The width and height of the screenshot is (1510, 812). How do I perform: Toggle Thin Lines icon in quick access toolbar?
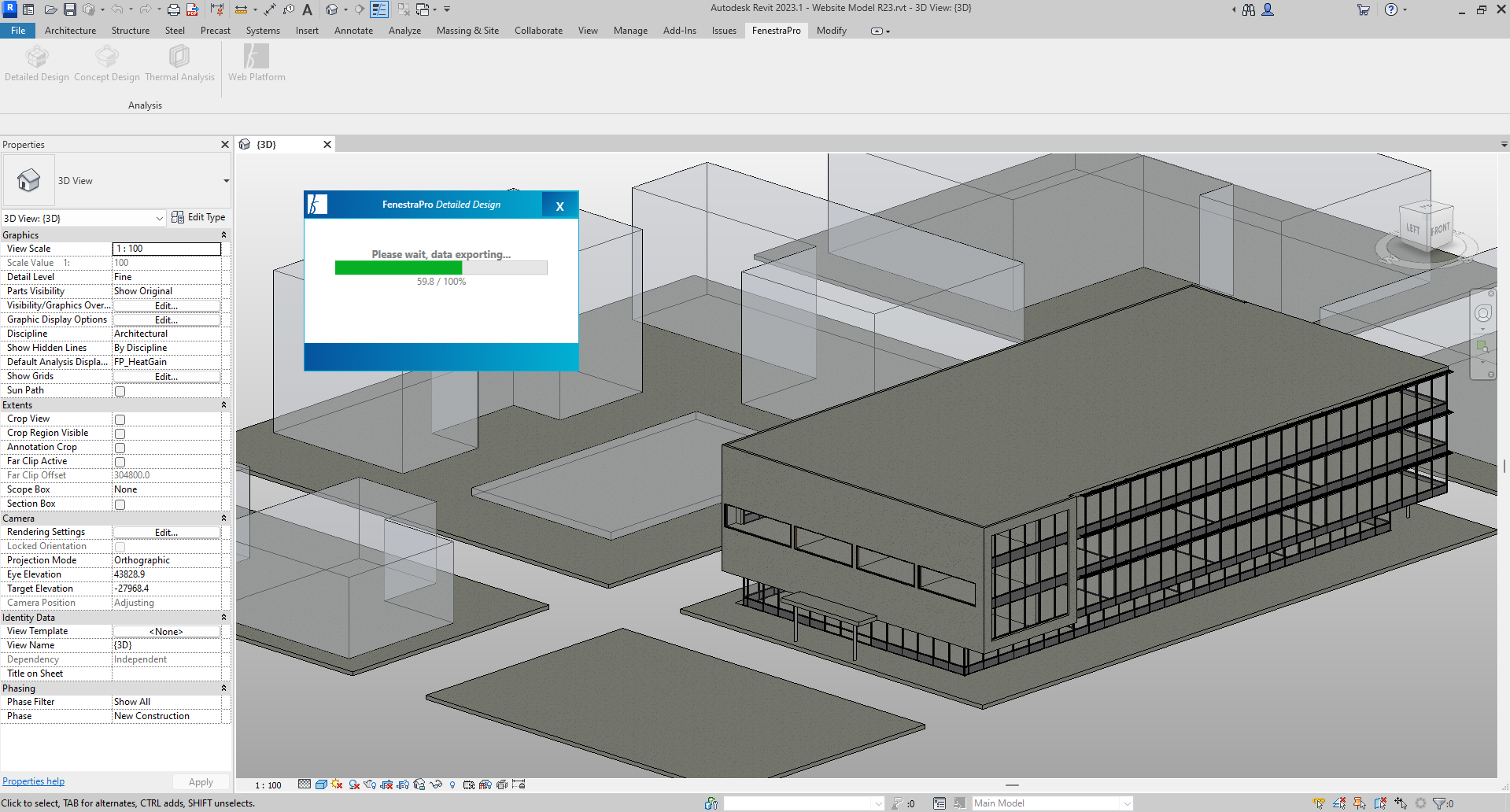[x=379, y=9]
